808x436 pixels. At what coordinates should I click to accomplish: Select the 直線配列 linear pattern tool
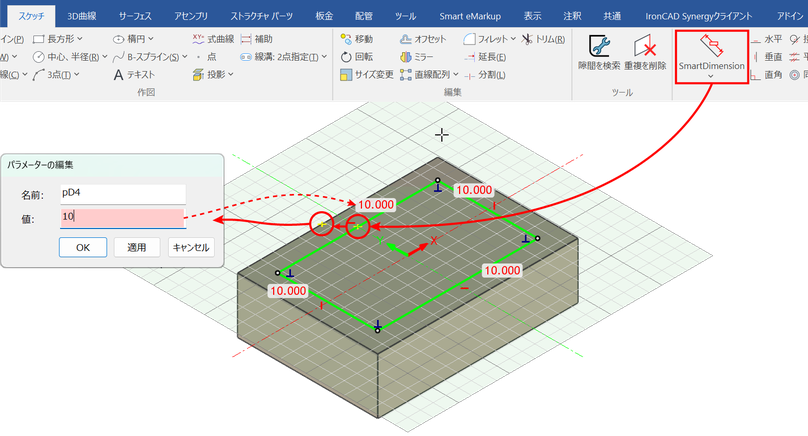tap(425, 75)
